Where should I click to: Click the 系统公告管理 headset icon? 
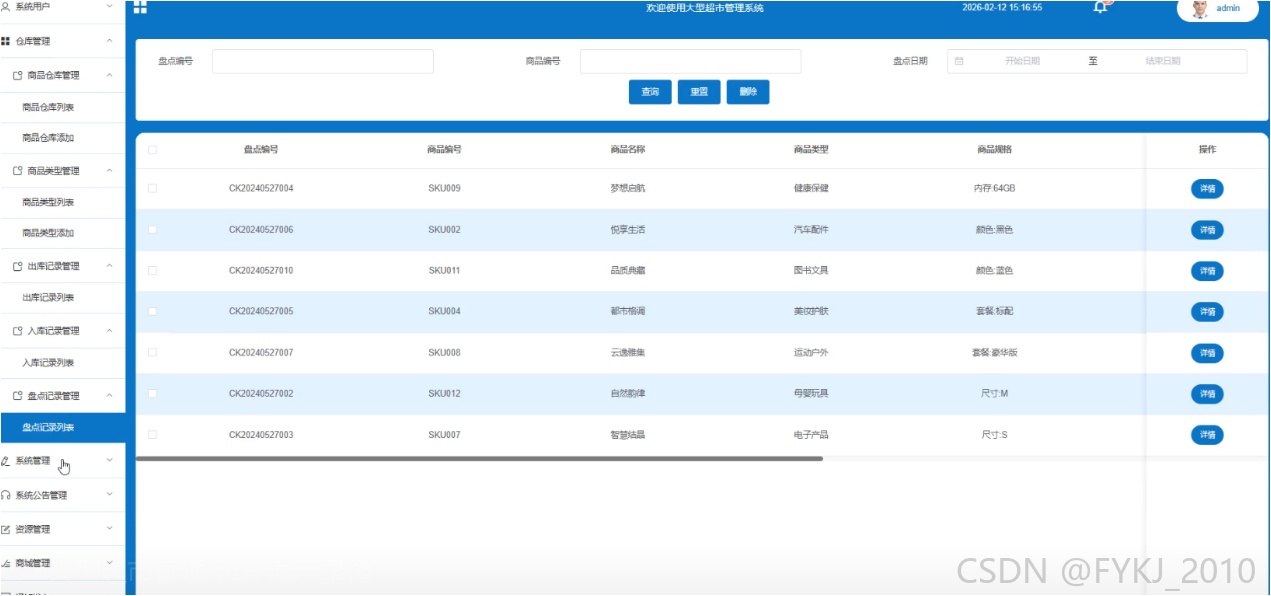click(x=6, y=495)
